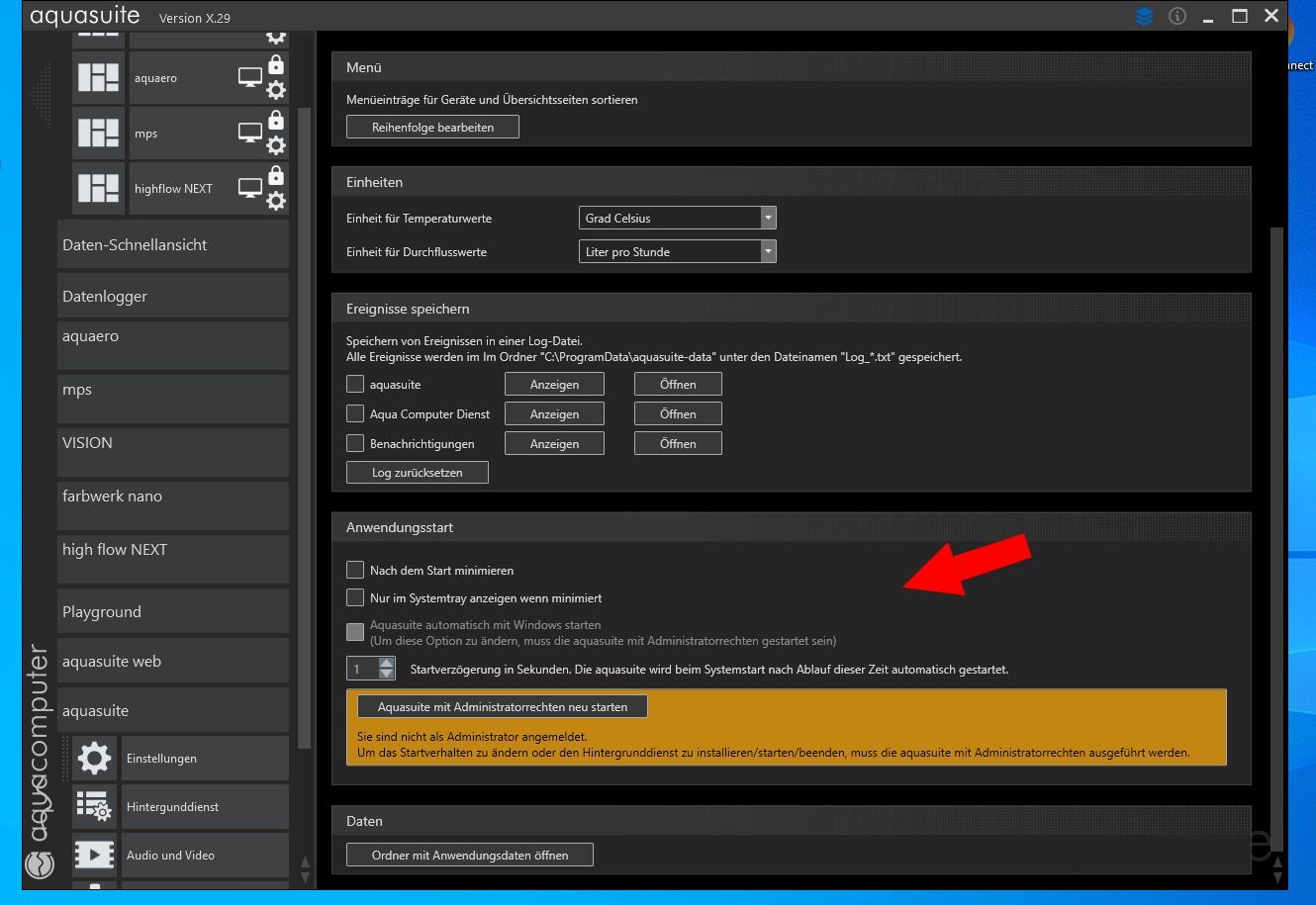Toggle the lock icon for aquaero page
This screenshot has width=1316, height=905.
tap(276, 65)
